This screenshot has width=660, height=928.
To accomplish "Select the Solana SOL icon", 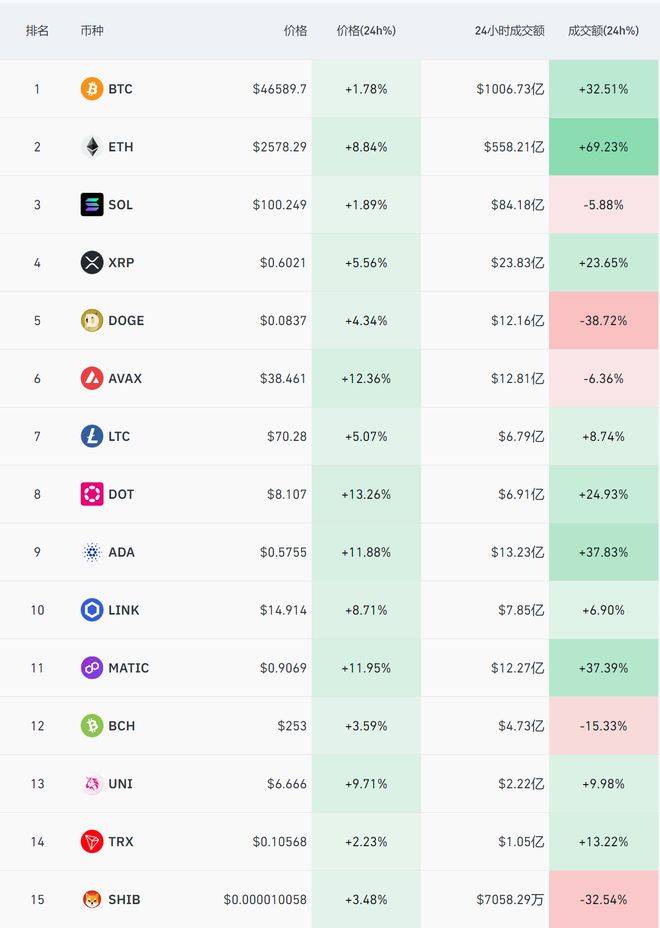I will pos(92,205).
